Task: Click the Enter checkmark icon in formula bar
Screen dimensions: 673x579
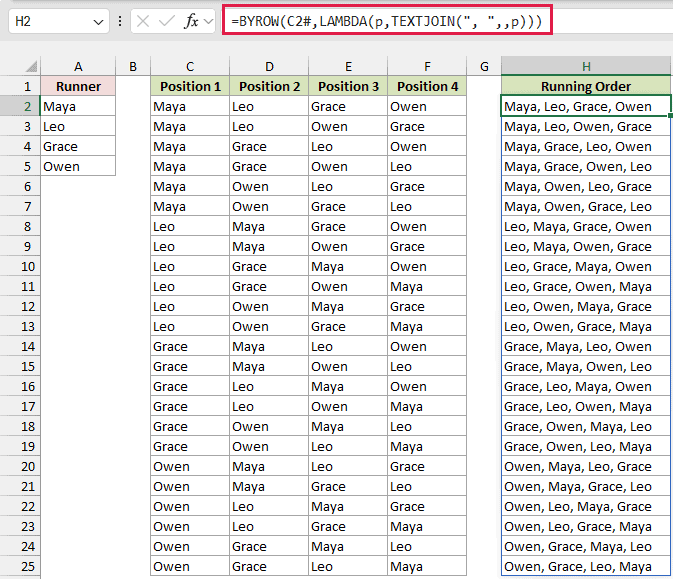Action: (167, 21)
